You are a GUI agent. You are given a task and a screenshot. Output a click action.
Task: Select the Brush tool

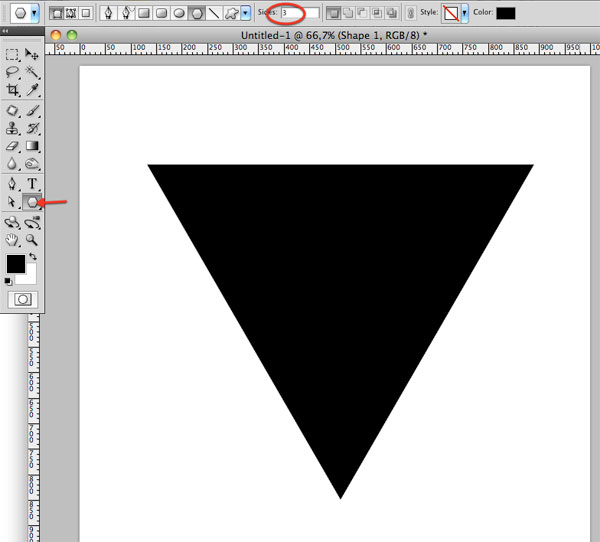(x=32, y=111)
